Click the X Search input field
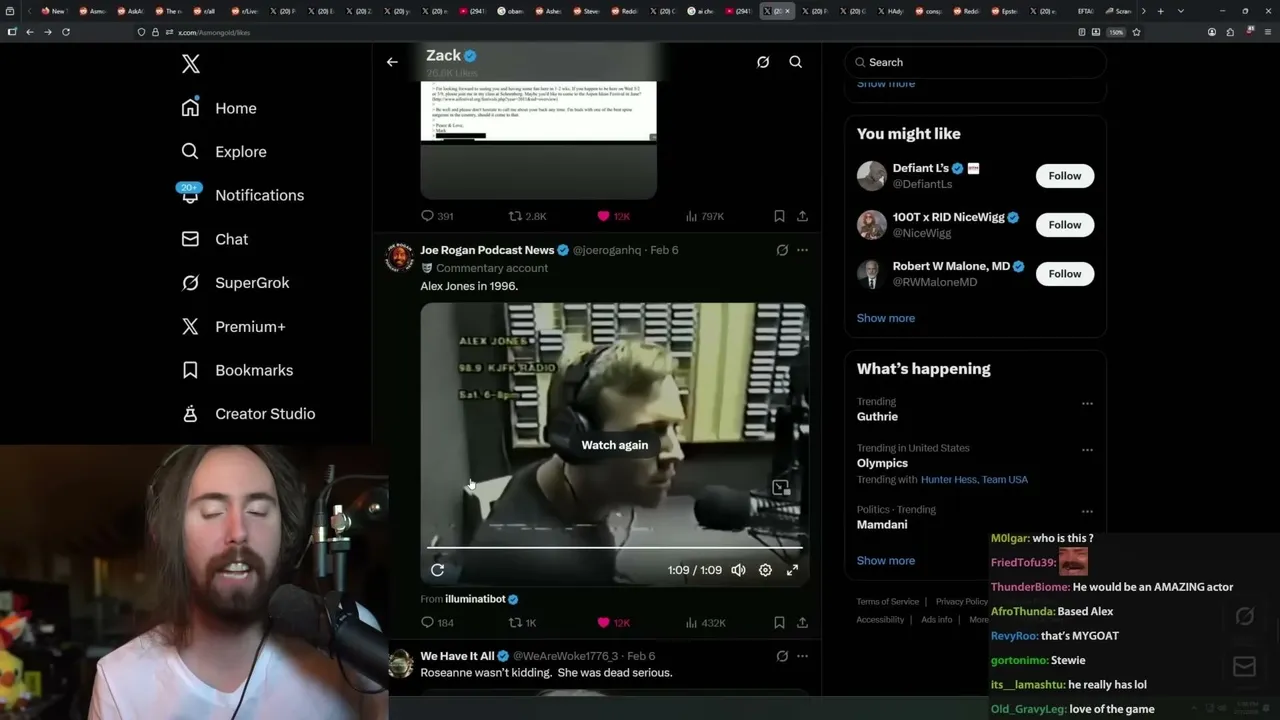1280x720 pixels. click(975, 62)
